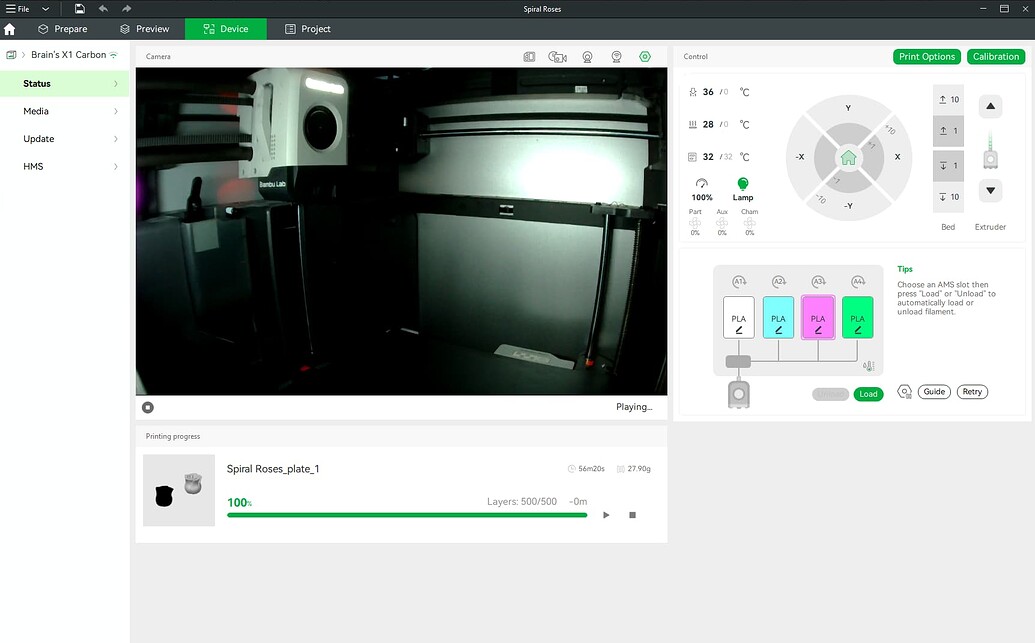Select Media in the sidebar
The width and height of the screenshot is (1035, 643).
coord(65,112)
